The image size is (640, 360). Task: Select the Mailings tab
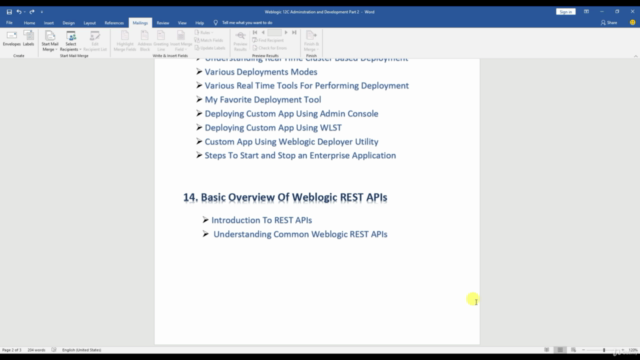[x=140, y=23]
